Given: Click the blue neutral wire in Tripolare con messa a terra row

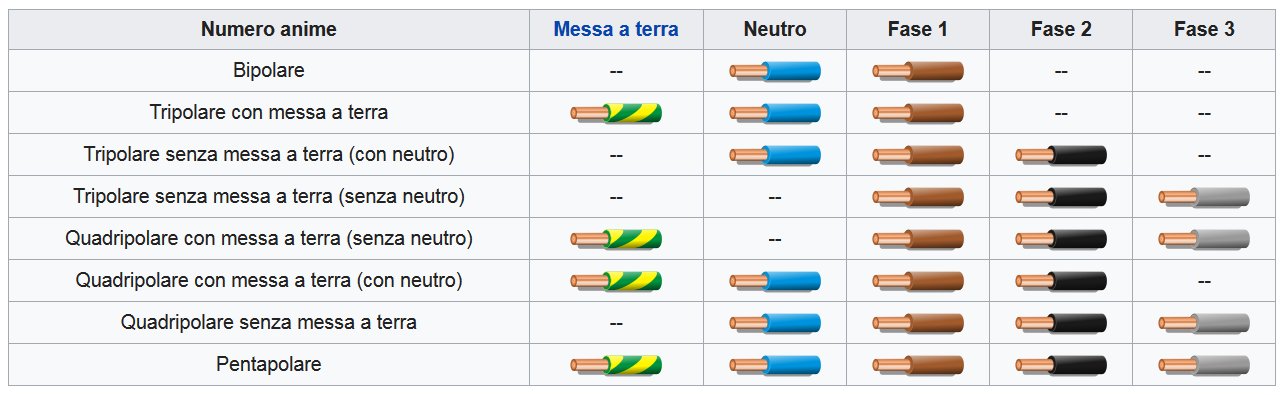Looking at the screenshot, I should point(775,113).
